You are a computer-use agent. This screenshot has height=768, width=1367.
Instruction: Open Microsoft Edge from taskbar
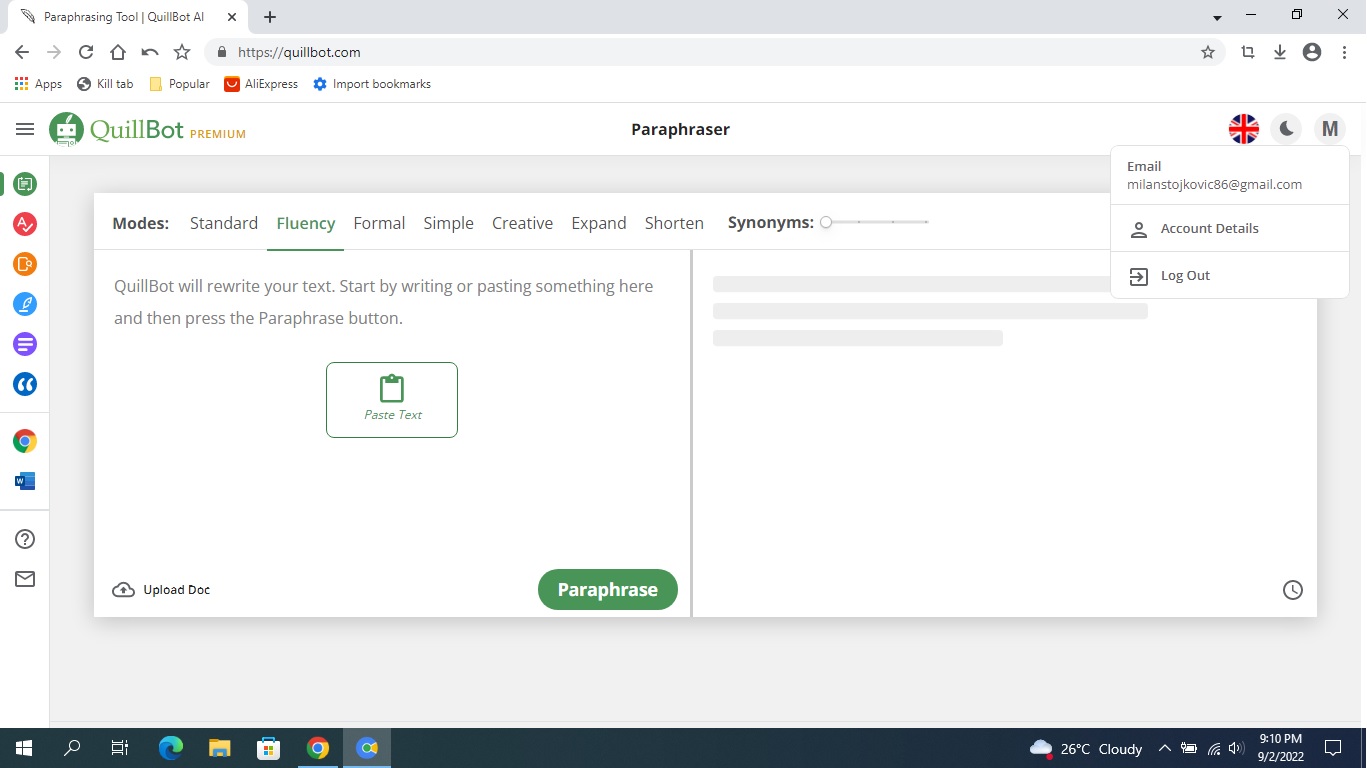(171, 748)
